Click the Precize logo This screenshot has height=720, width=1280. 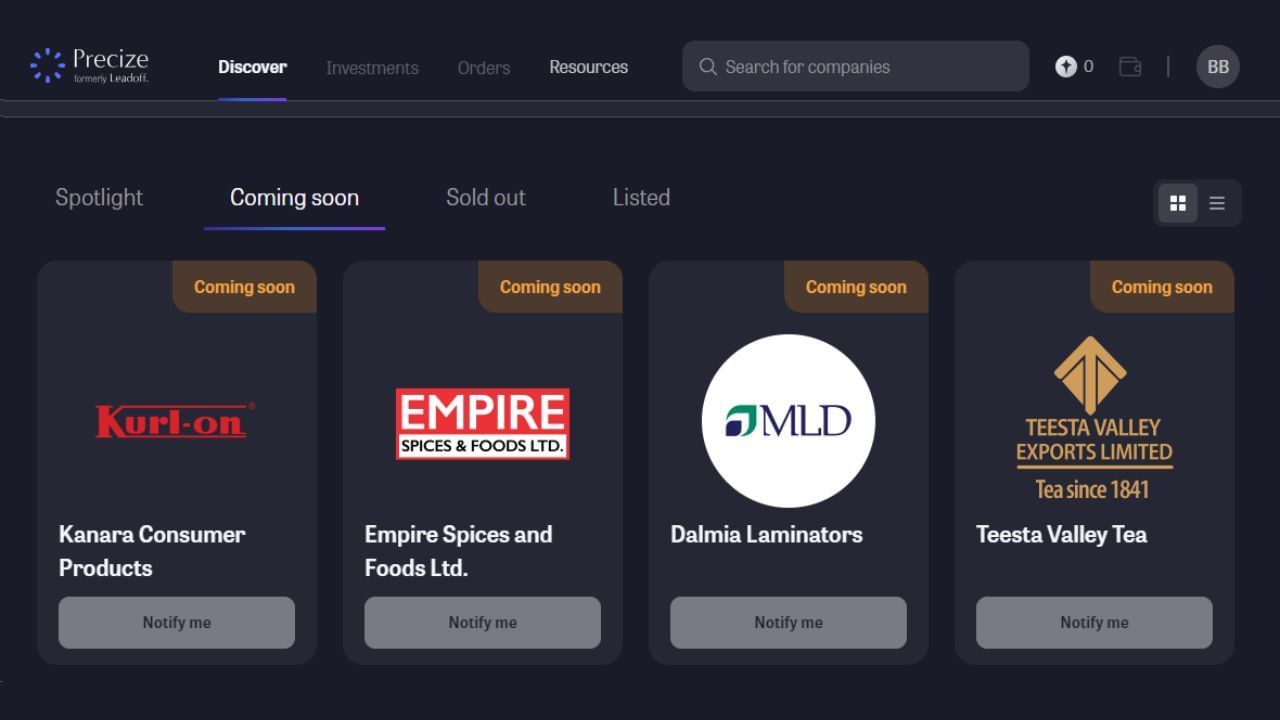pos(89,66)
